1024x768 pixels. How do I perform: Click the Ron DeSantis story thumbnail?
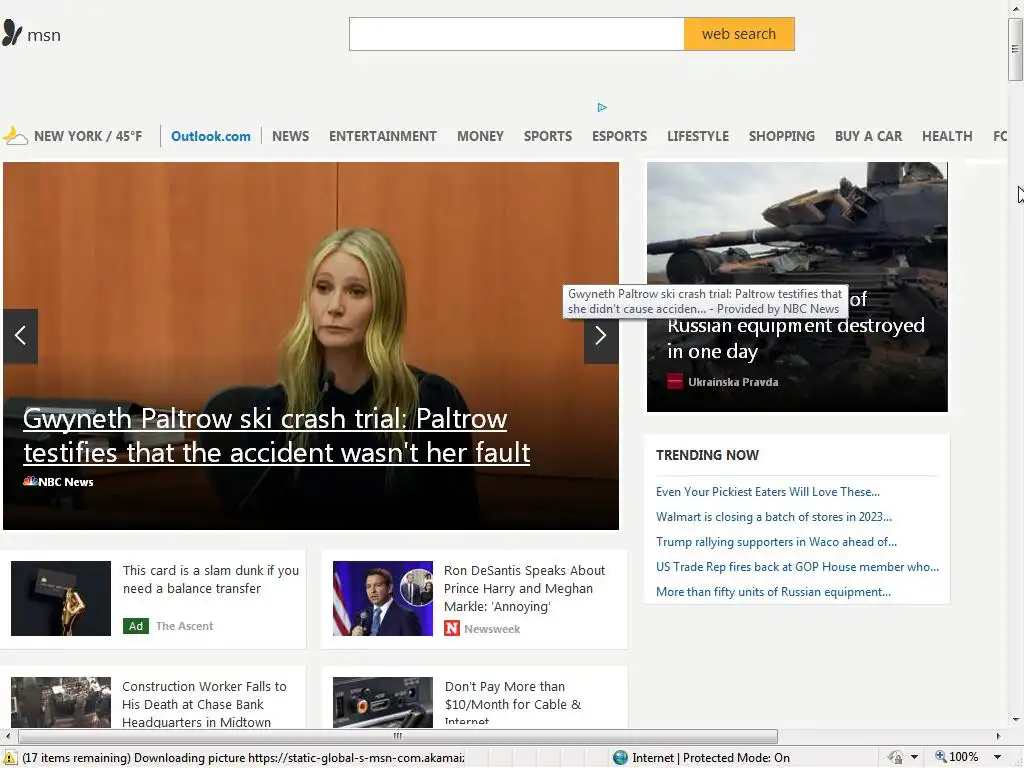tap(383, 598)
